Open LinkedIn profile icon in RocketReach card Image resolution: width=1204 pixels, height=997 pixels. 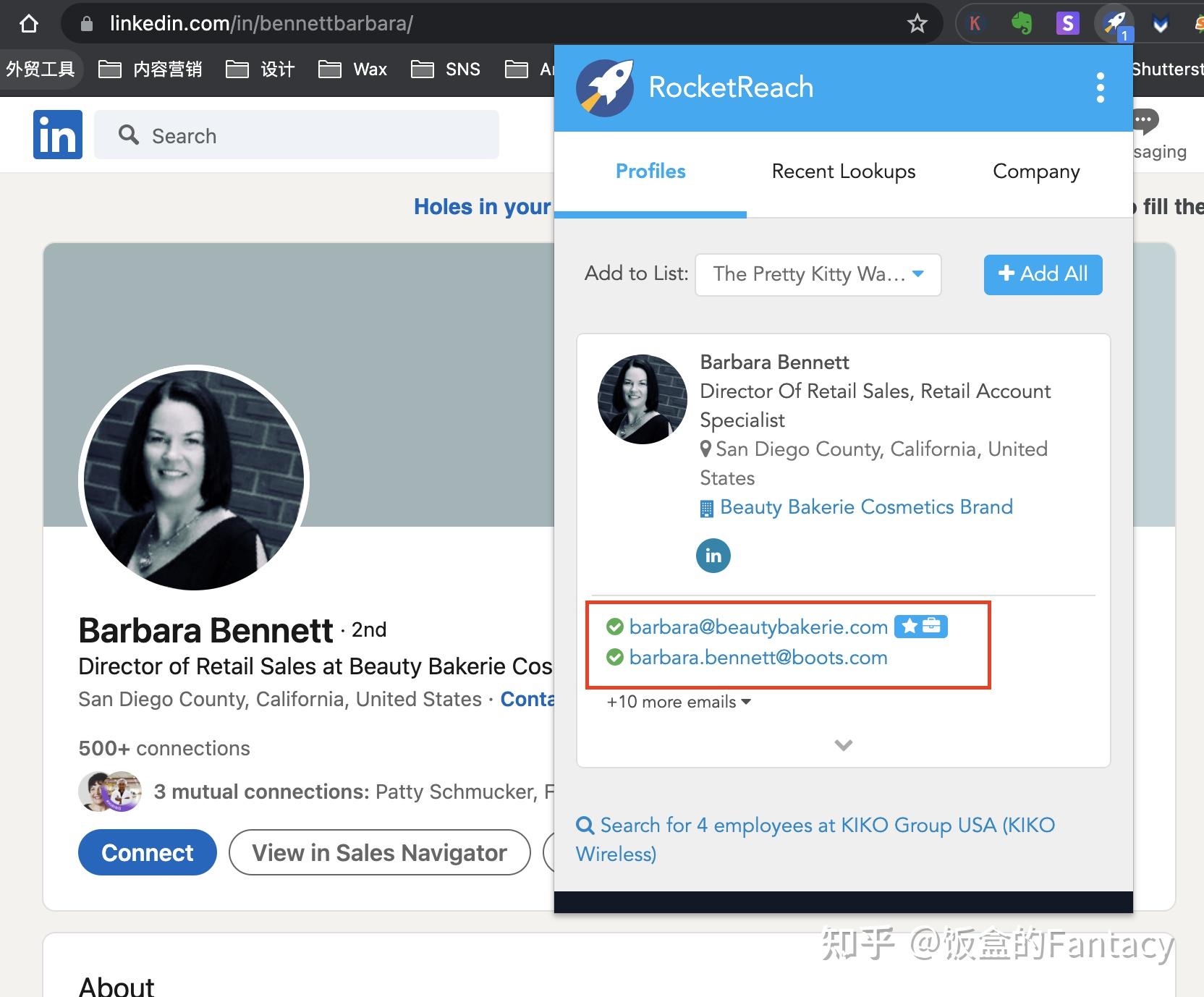[x=713, y=556]
